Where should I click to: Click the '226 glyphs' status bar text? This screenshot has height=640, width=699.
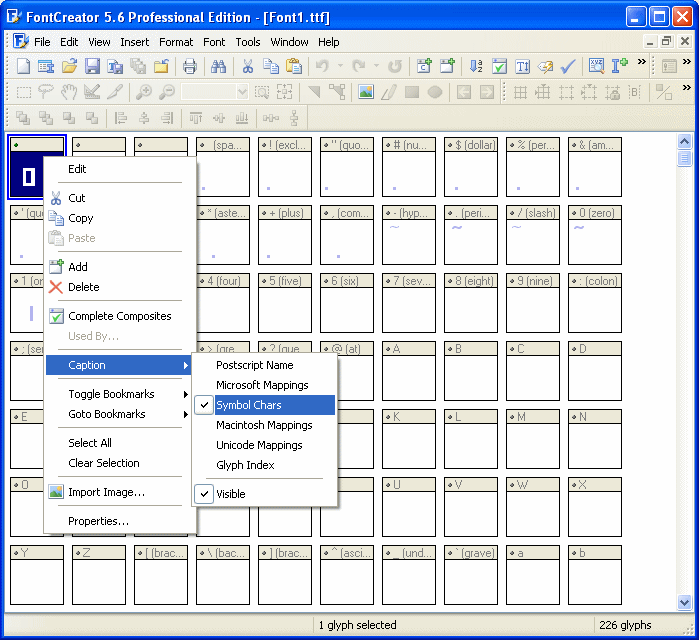pyautogui.click(x=625, y=625)
